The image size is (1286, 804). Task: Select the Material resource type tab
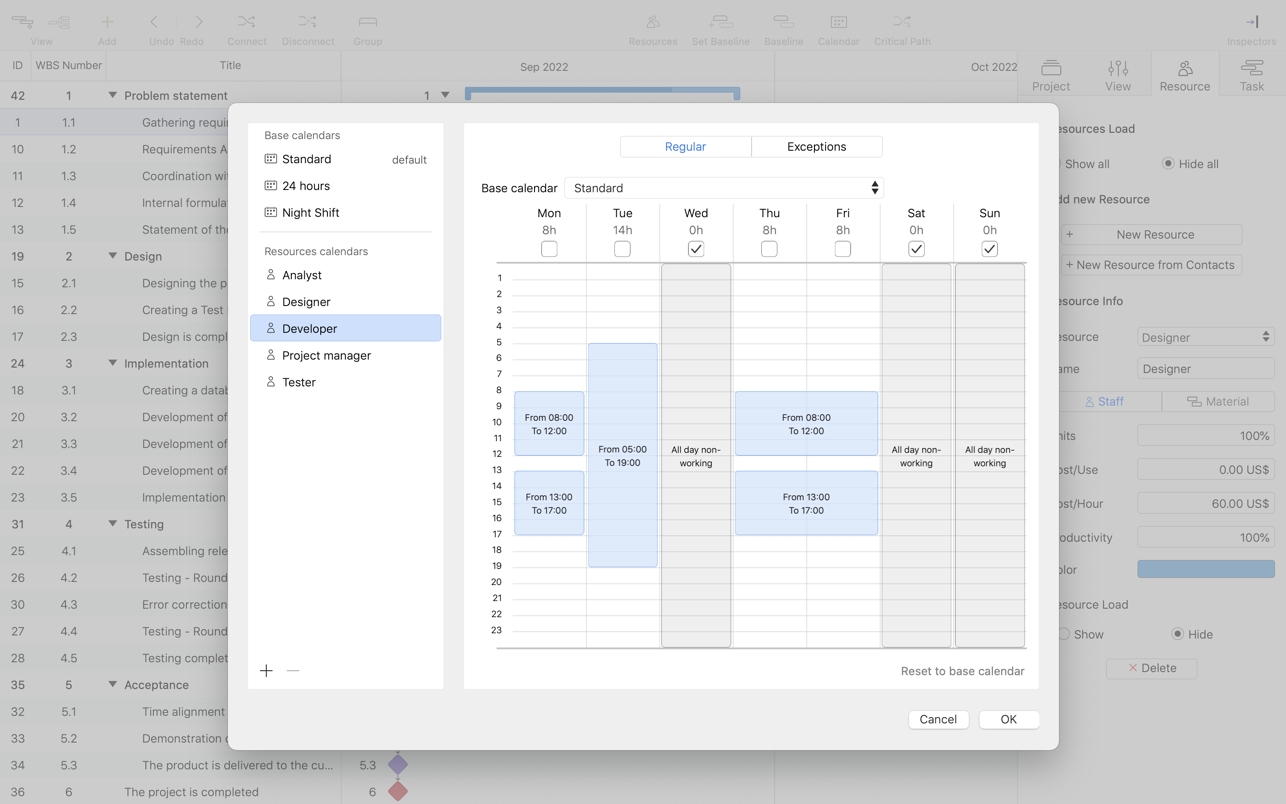tap(1218, 401)
